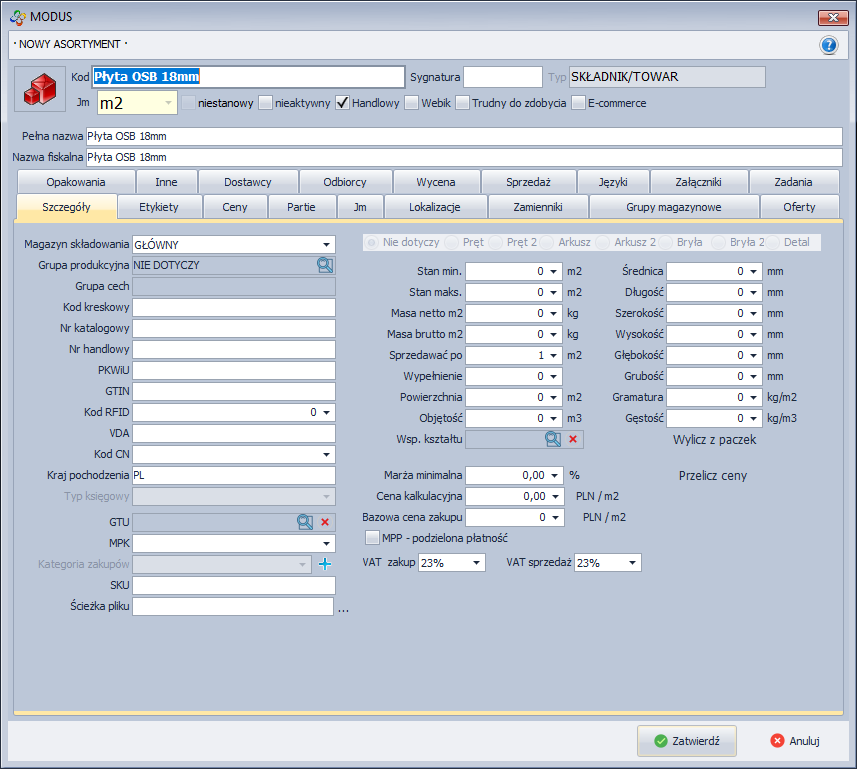This screenshot has height=769, width=857.
Task: Click the red cubes assortment icon
Action: 41,89
